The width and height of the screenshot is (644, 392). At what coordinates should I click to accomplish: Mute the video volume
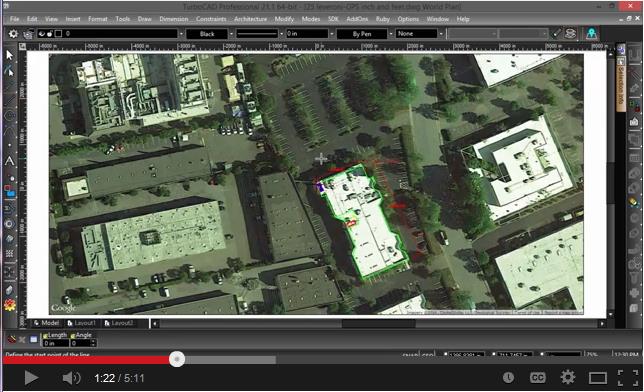71,378
